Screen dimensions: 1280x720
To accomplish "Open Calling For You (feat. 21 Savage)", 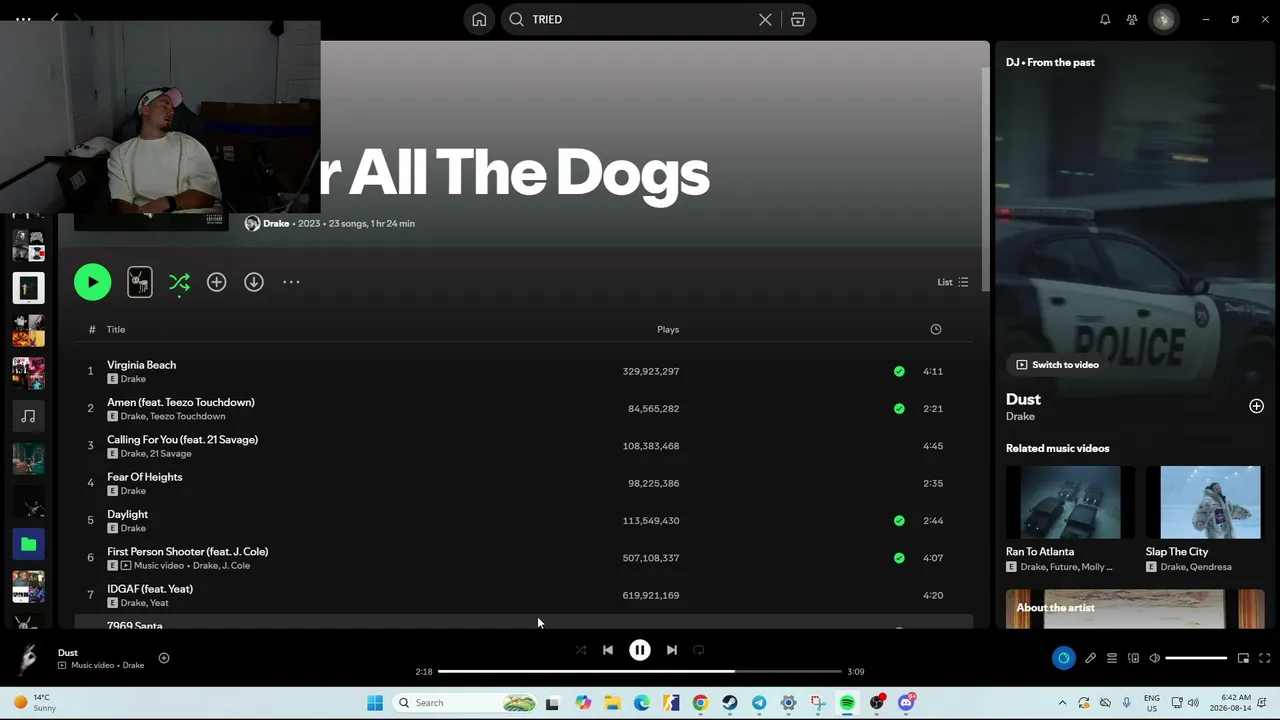I will 182,439.
